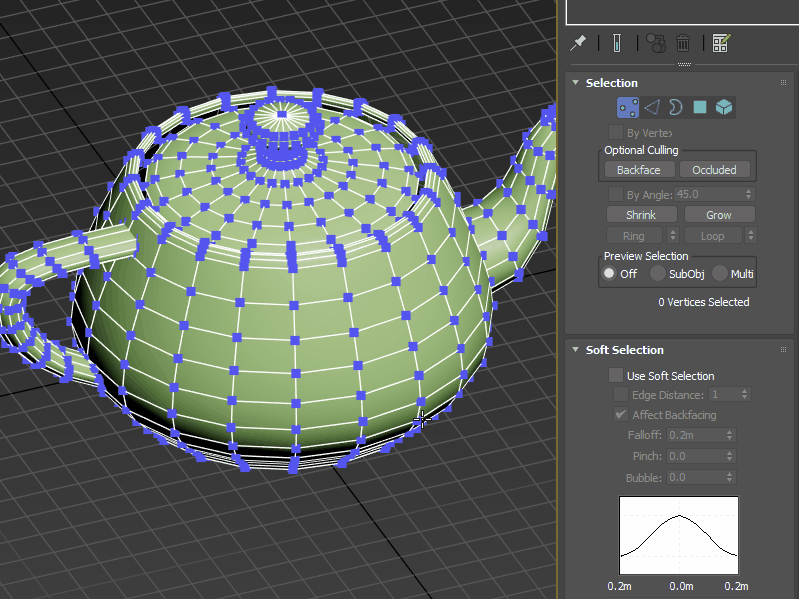799x599 pixels.
Task: Open Soft Selection rollout grip dots
Action: pos(783,349)
